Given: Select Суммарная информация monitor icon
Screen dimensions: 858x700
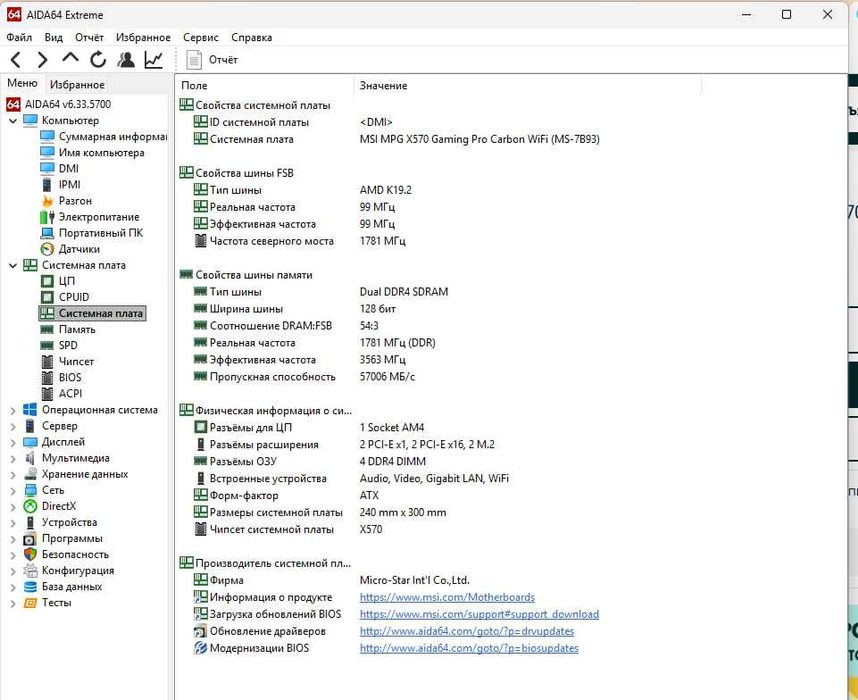Looking at the screenshot, I should pos(47,136).
